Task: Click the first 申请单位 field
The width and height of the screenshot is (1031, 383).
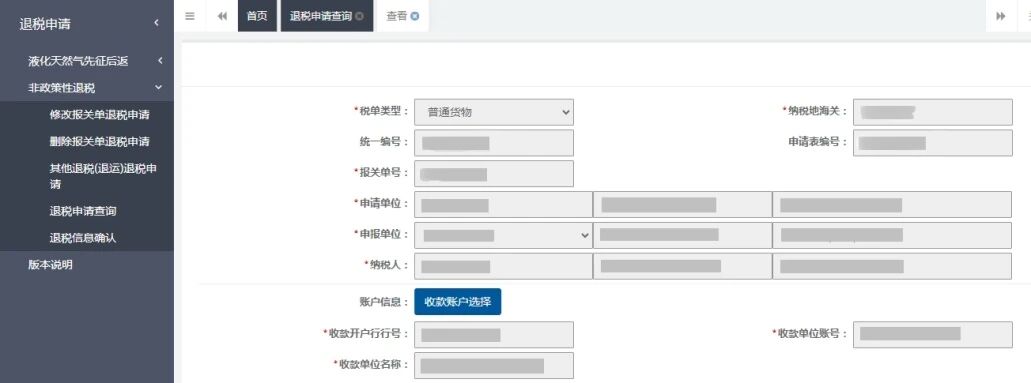Action: pos(504,205)
